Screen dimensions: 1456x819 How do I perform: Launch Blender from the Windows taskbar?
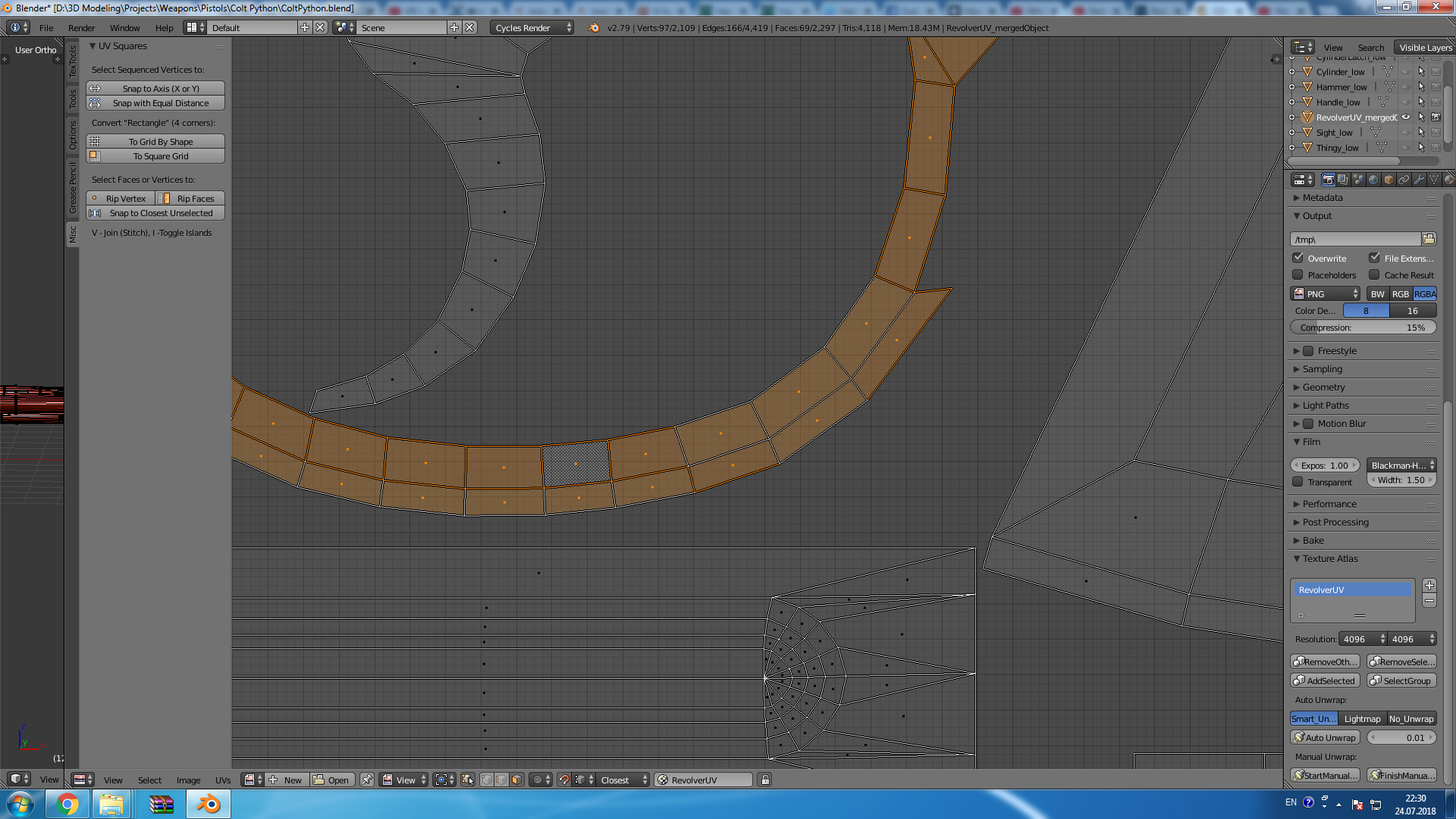click(207, 804)
